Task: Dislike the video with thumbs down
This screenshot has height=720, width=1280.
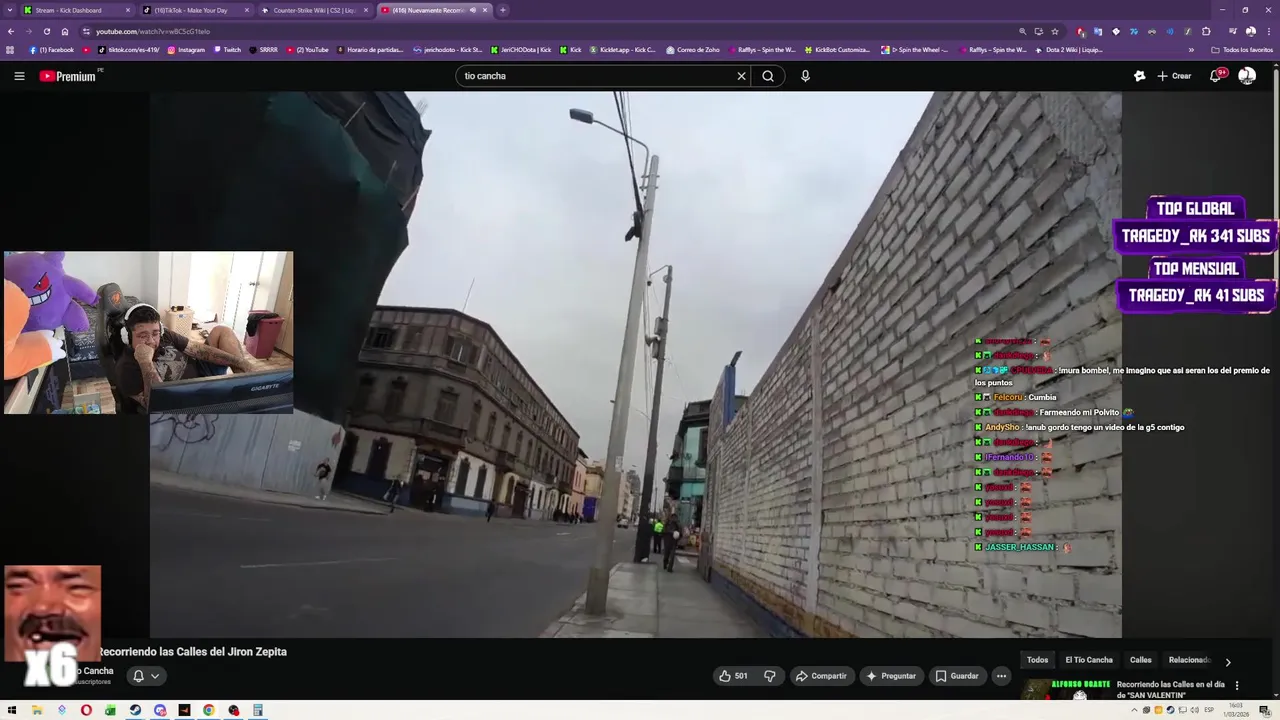Action: [x=770, y=676]
